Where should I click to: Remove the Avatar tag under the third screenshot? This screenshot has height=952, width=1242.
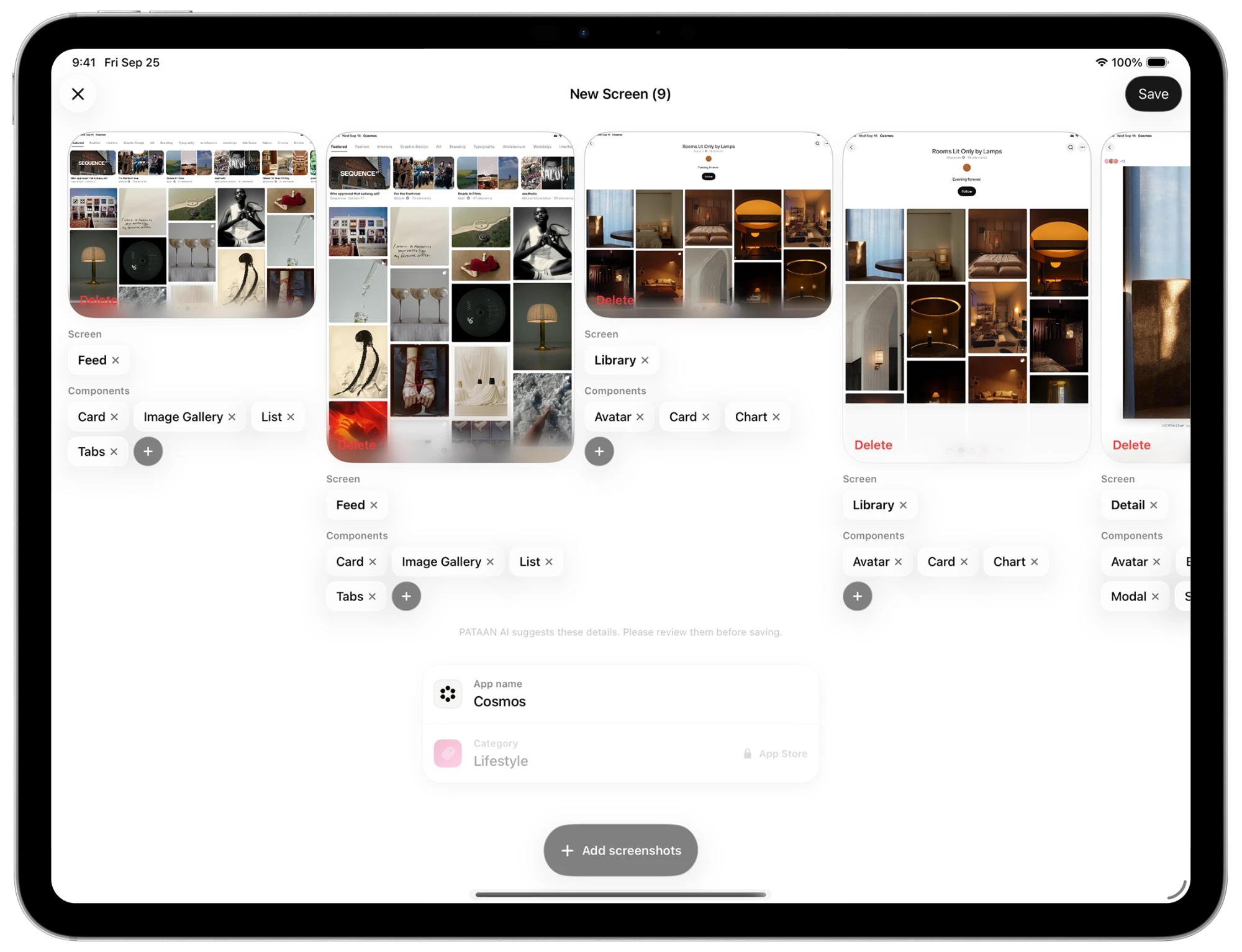pos(640,417)
